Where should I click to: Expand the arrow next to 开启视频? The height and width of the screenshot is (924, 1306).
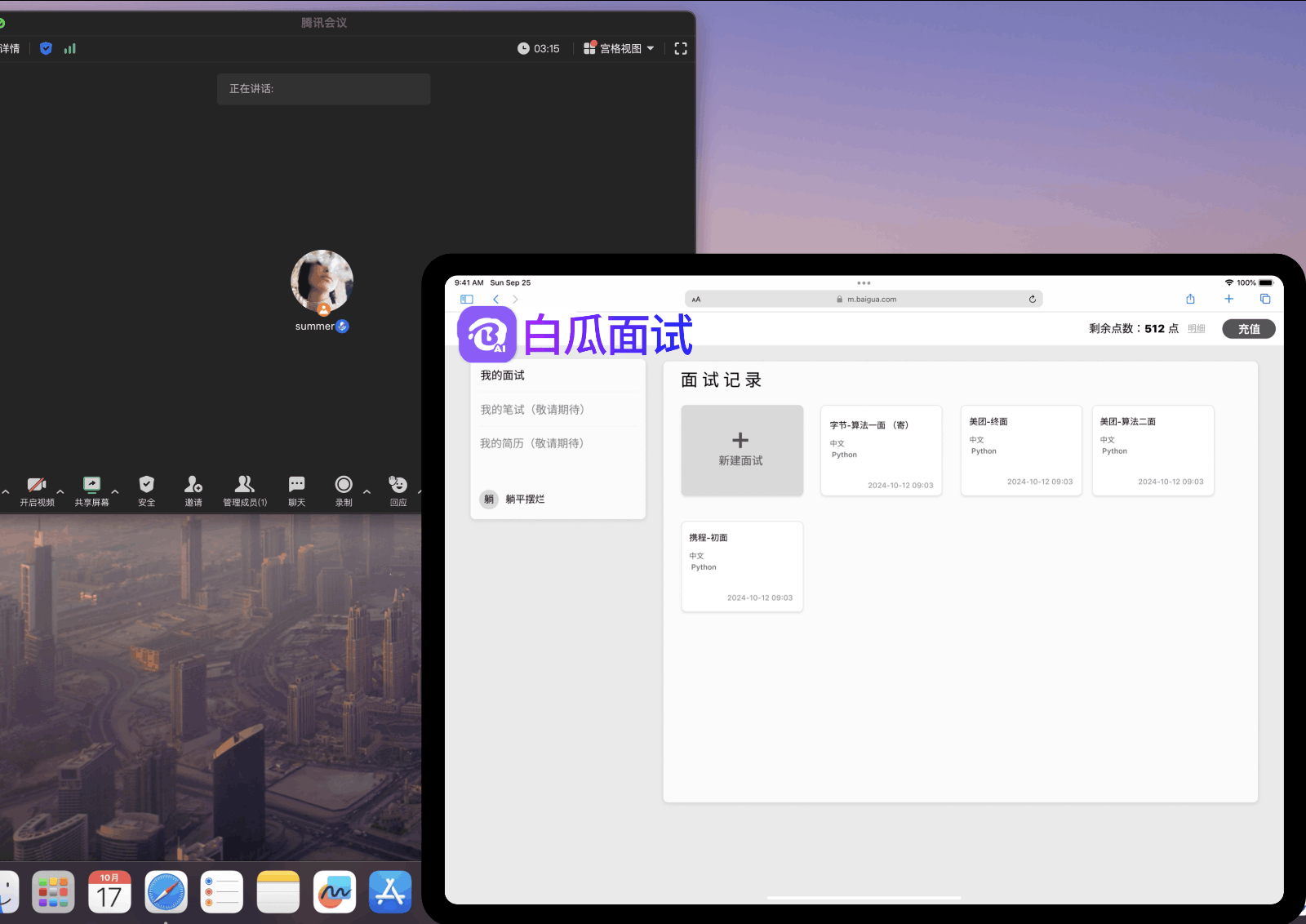60,491
